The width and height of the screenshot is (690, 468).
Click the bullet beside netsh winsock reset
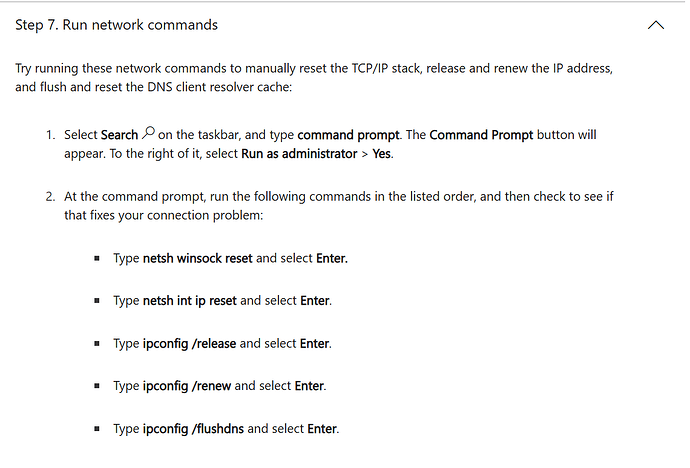97,259
